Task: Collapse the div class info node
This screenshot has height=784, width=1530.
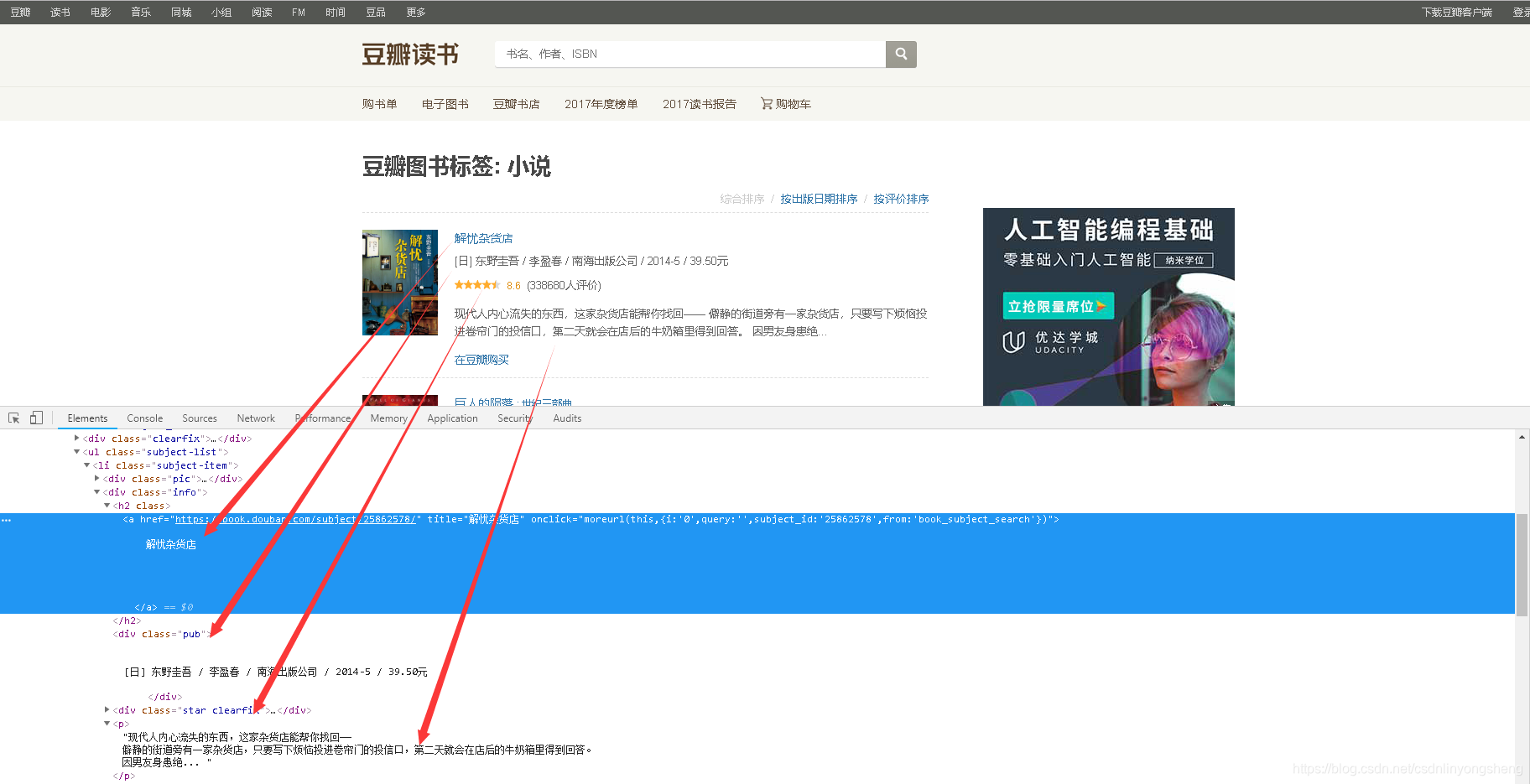Action: click(x=97, y=491)
